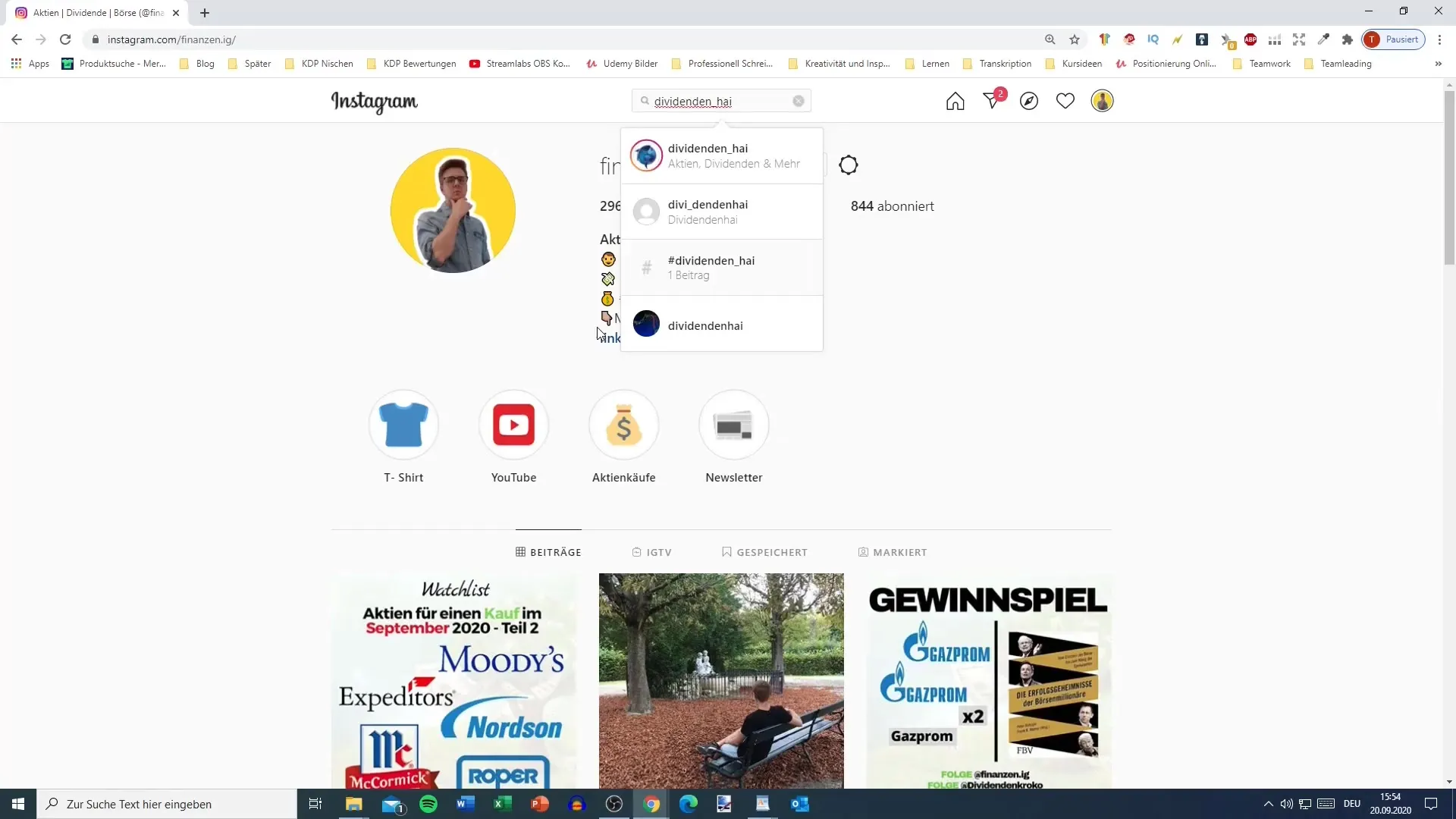Open the Teamwork bookmark folder

(1262, 64)
